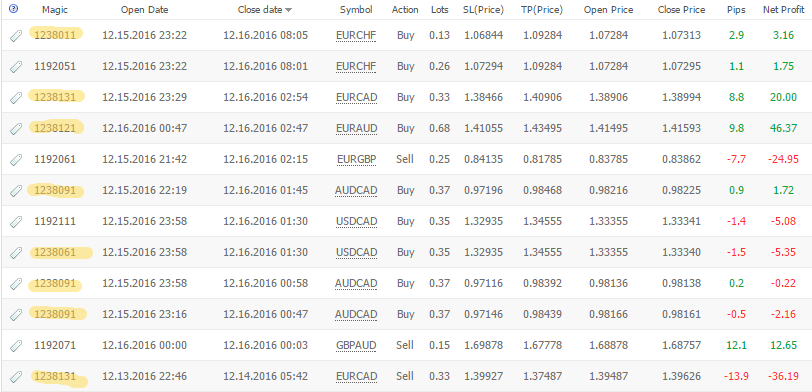Click paperclip icon beside magic 1192111
812x392 pixels.
(16, 222)
